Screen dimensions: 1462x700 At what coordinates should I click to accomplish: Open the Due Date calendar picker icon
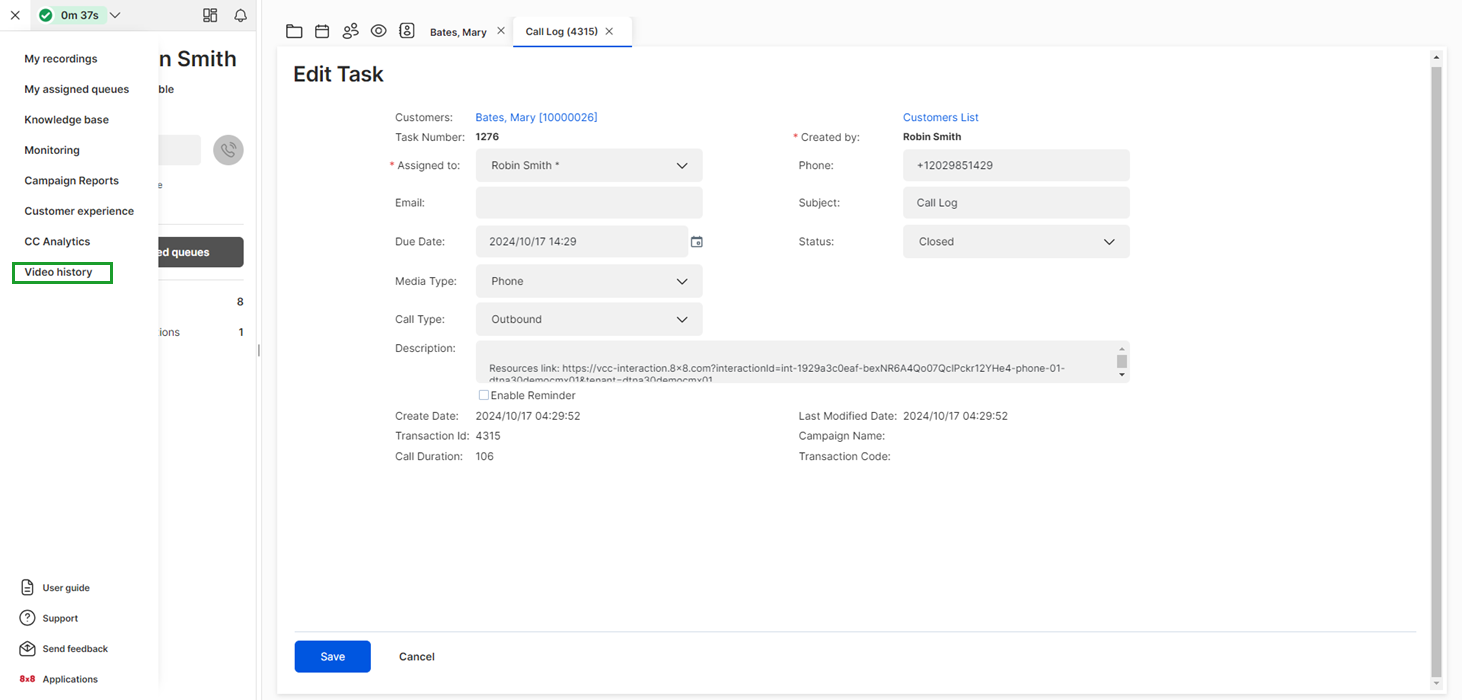[x=697, y=241]
